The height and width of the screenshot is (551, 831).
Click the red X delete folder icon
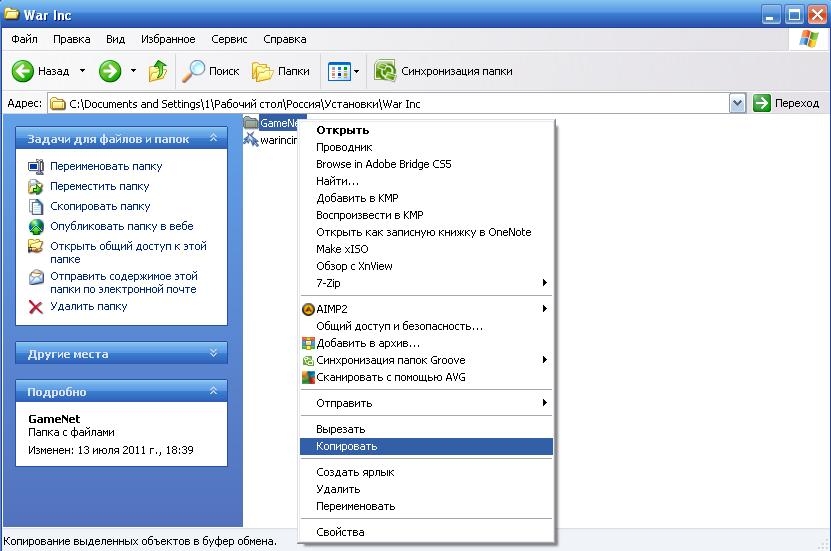(36, 307)
